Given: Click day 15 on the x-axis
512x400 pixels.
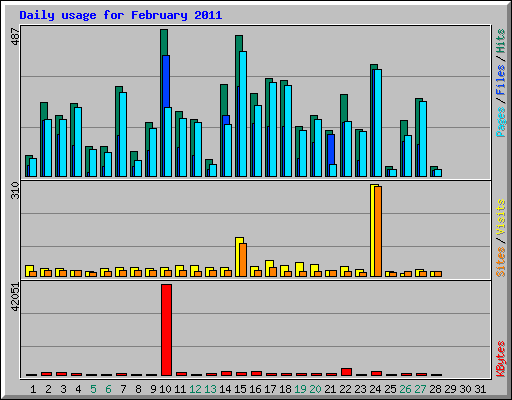Looking at the screenshot, I should [240, 389].
